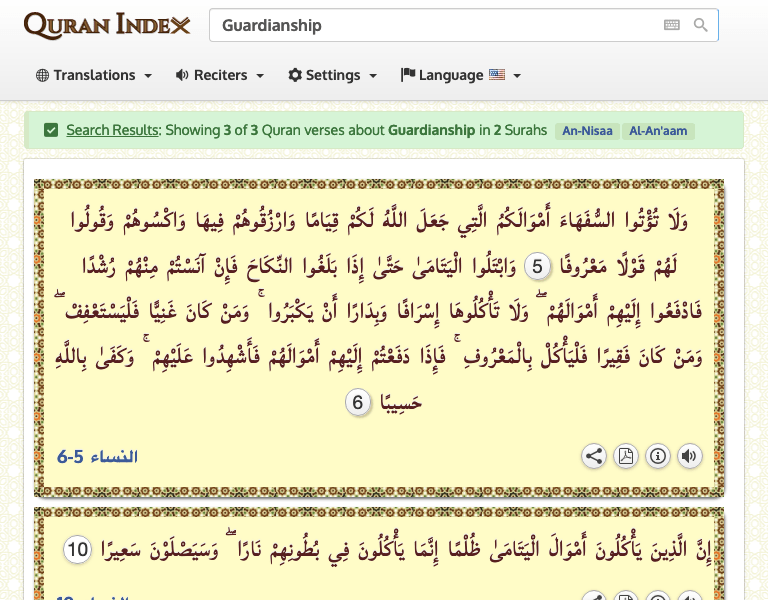Image resolution: width=768 pixels, height=600 pixels.
Task: Jump to the An-Nisaa surah tag
Action: [x=587, y=131]
